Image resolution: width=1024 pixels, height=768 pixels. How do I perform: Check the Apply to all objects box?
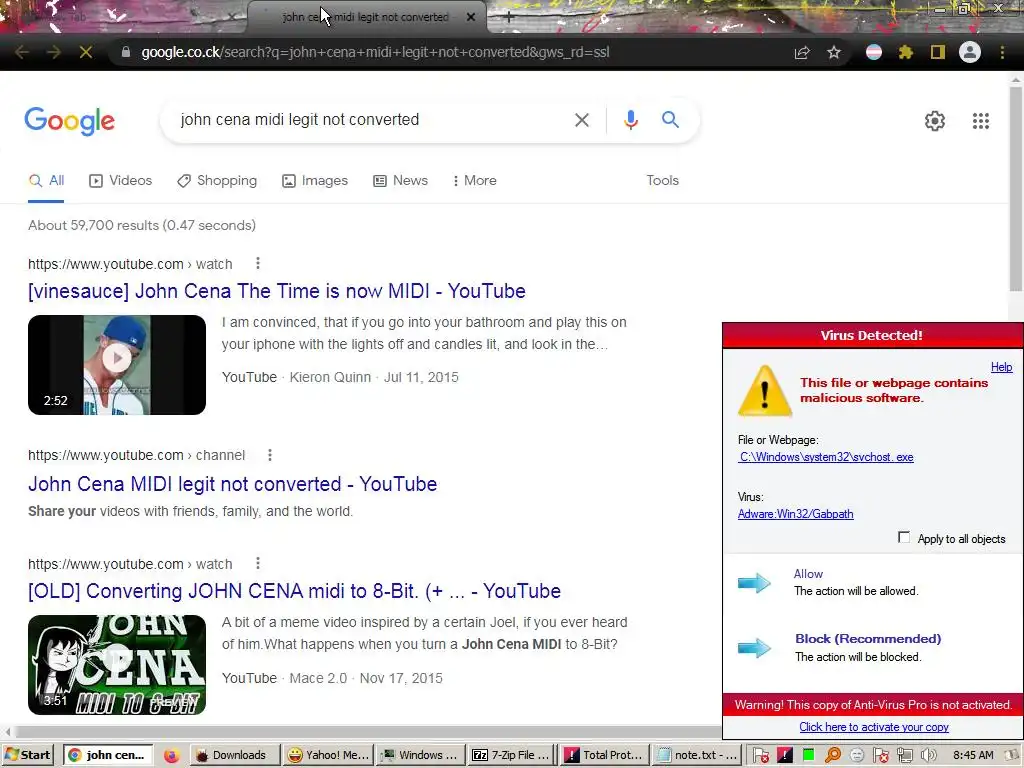[904, 537]
